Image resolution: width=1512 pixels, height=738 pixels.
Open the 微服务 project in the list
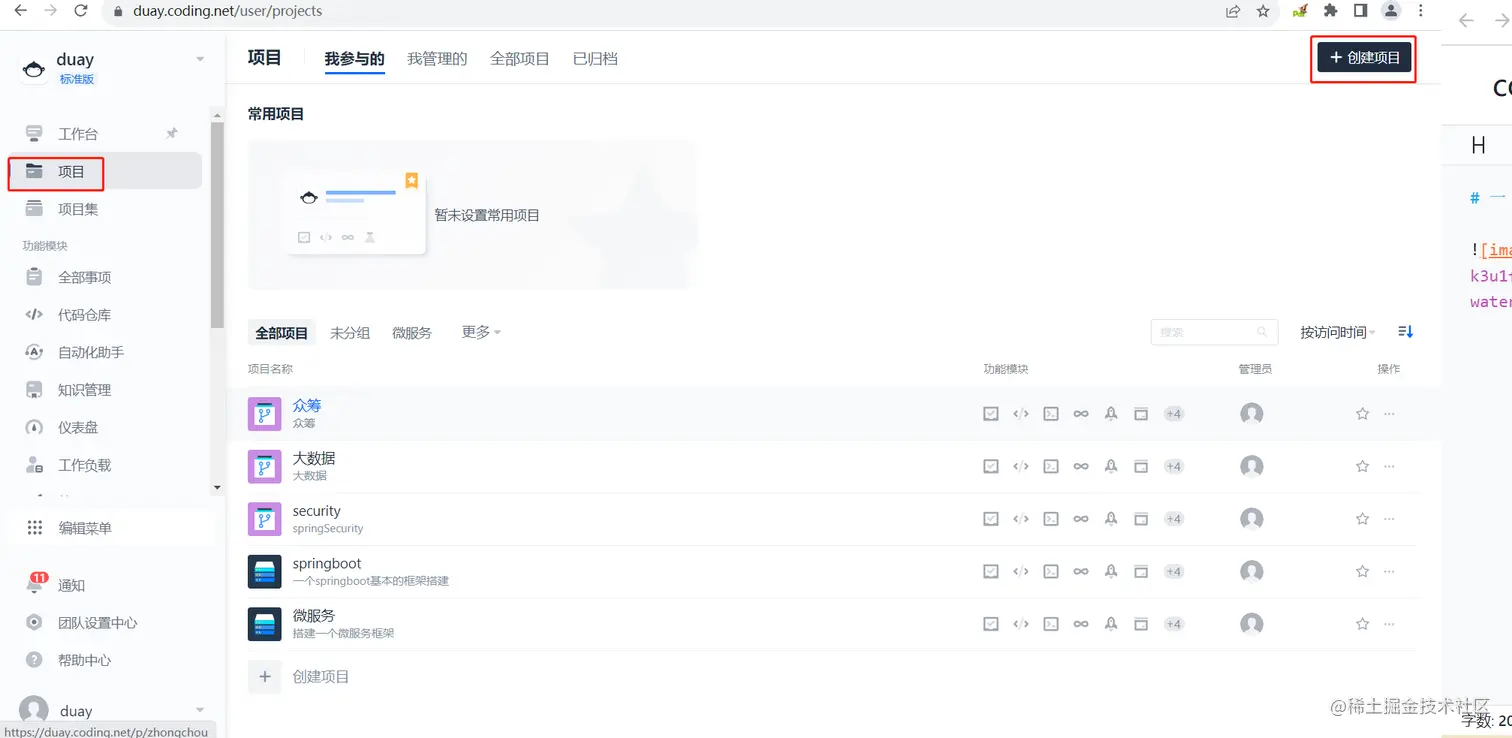[x=314, y=616]
